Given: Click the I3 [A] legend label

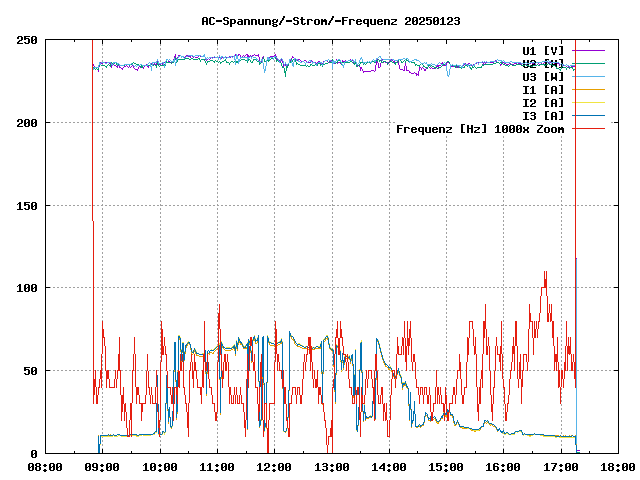Looking at the screenshot, I should [x=543, y=116].
